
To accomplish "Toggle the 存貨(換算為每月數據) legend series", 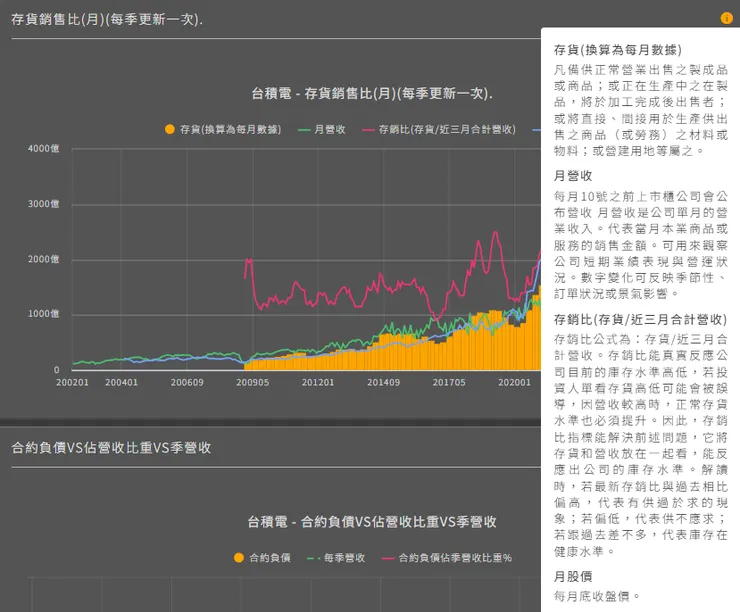I will [x=223, y=129].
